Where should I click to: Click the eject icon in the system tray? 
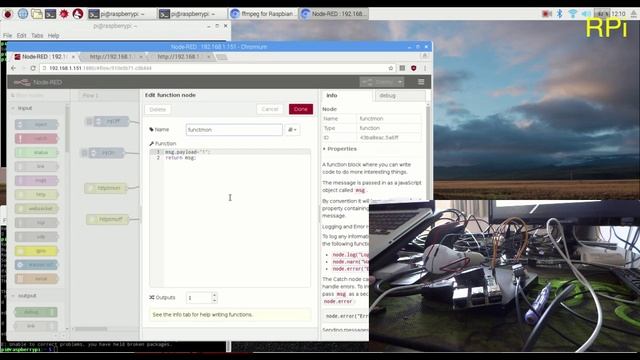coord(633,14)
